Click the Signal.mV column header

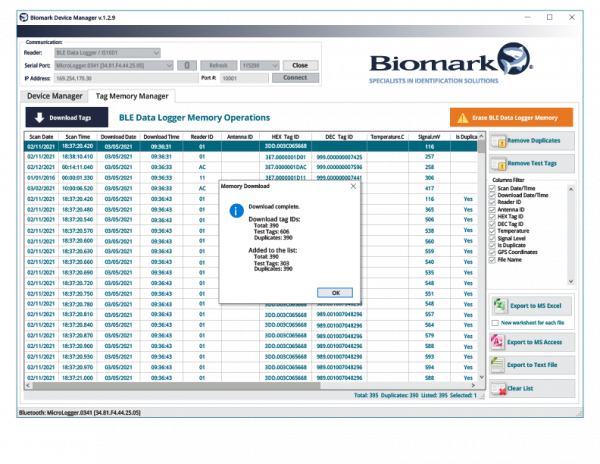[429, 137]
